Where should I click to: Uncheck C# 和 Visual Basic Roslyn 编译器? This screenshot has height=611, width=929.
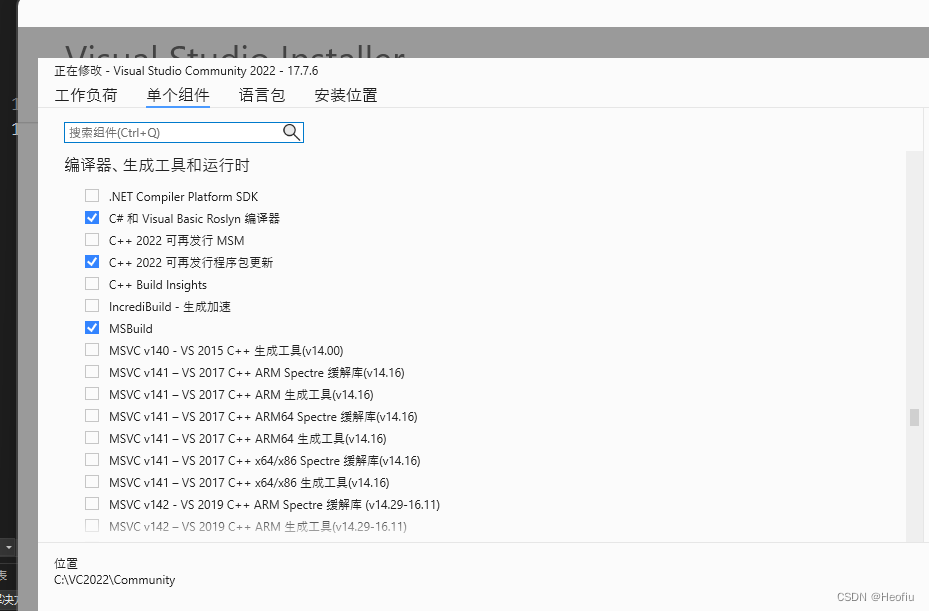(x=92, y=217)
